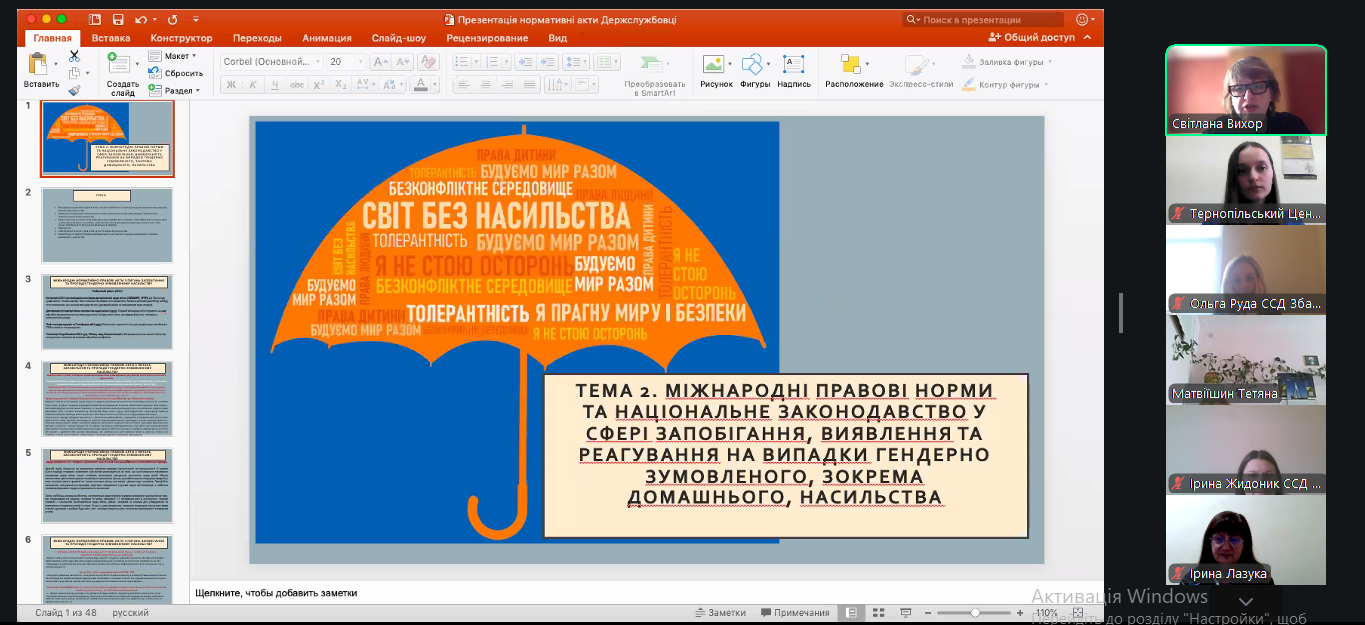Open the Вставка ribbon tab
Screen dimensions: 1365x625
(110, 38)
